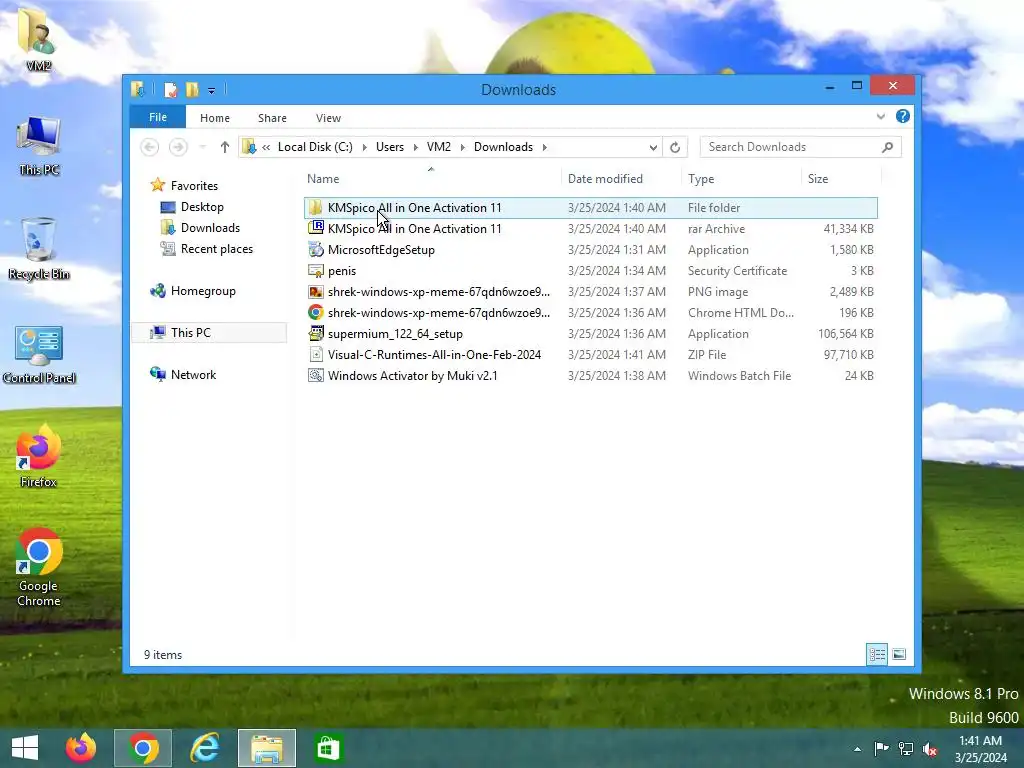
Task: Sort by Type column header
Action: 701,178
